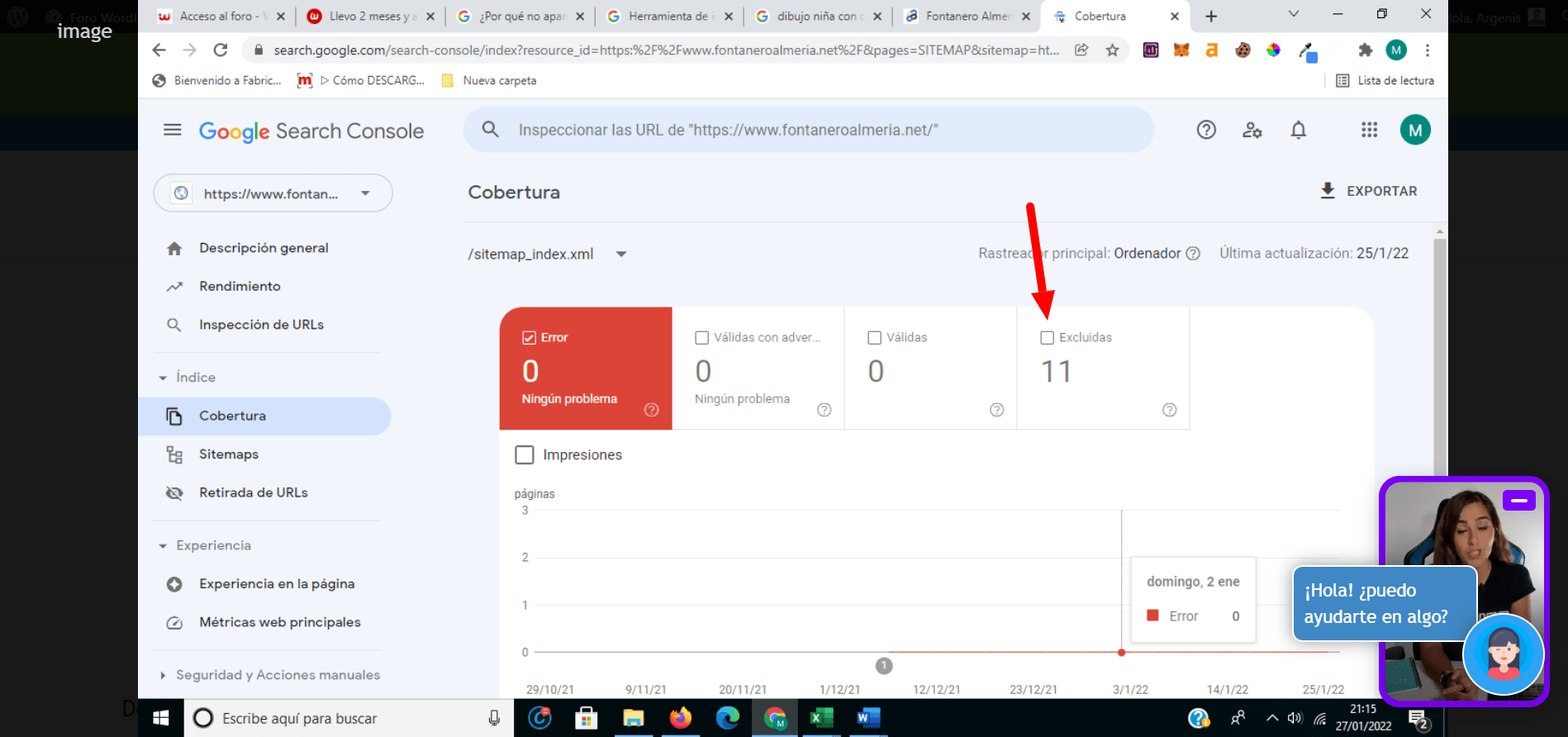The image size is (1568, 737).
Task: Open the Bienvenido a Fabric bookmark
Action: 216,80
